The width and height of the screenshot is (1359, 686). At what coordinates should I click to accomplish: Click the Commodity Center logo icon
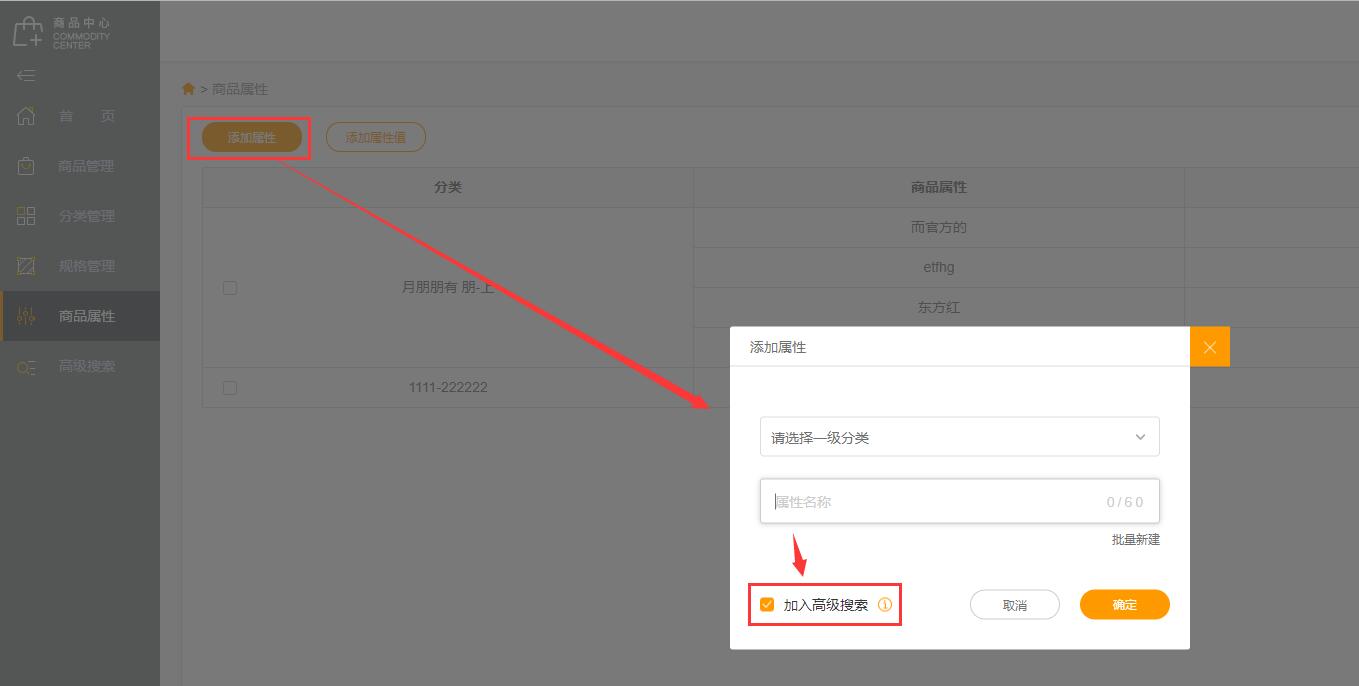(27, 32)
